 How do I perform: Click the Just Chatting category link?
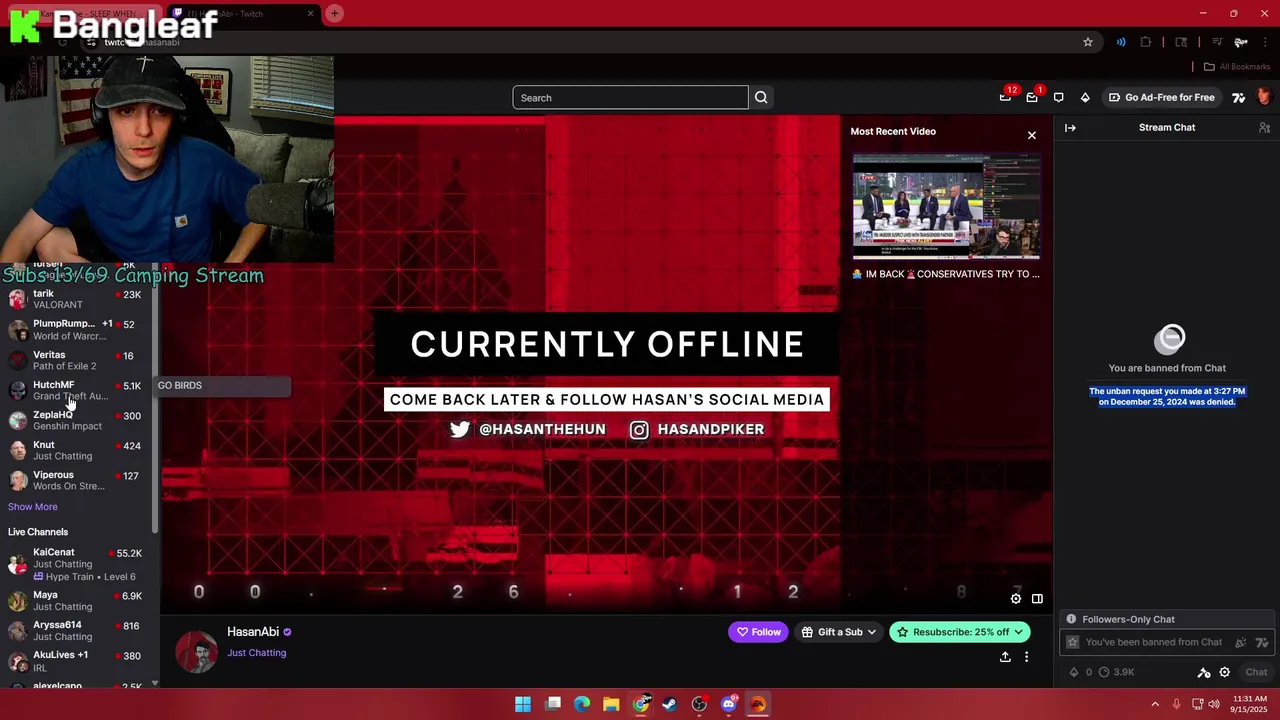pyautogui.click(x=256, y=653)
